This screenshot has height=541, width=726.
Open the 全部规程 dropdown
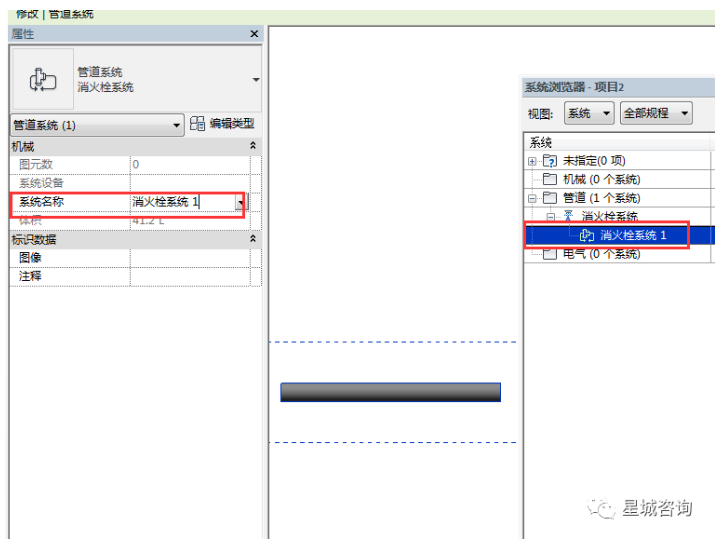tap(656, 113)
